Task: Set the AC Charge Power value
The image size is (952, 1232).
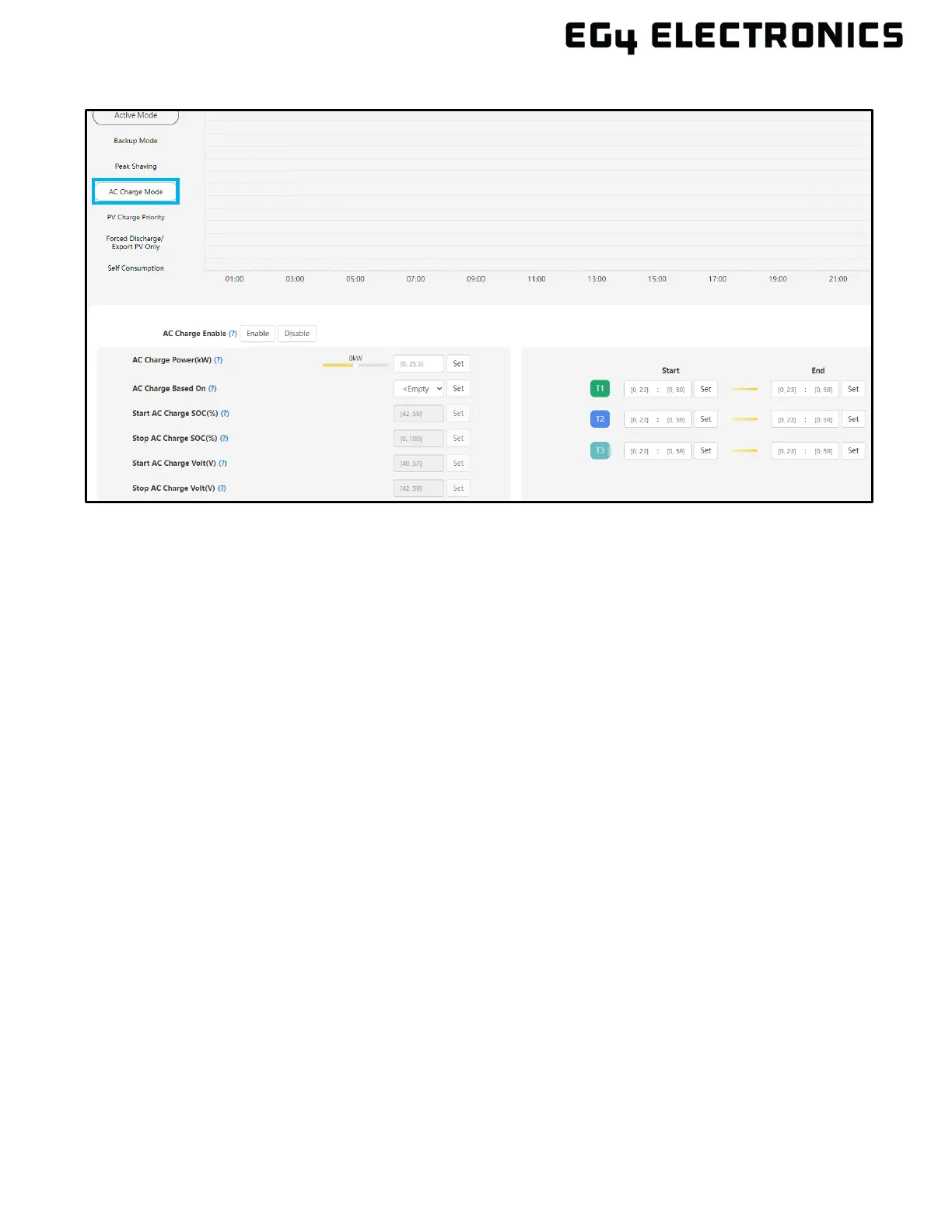Action: [458, 364]
